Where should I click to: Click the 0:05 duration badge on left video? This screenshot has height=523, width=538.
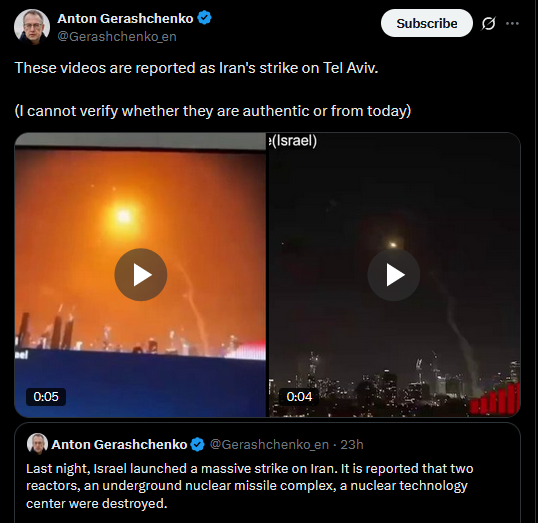[x=46, y=397]
